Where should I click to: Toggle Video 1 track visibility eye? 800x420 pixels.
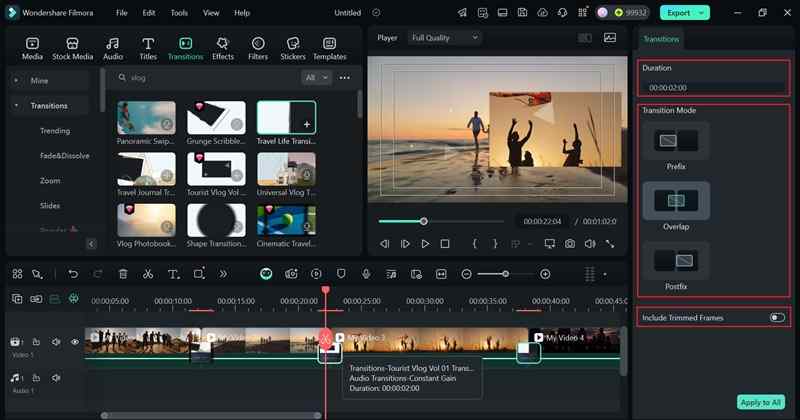[75, 342]
